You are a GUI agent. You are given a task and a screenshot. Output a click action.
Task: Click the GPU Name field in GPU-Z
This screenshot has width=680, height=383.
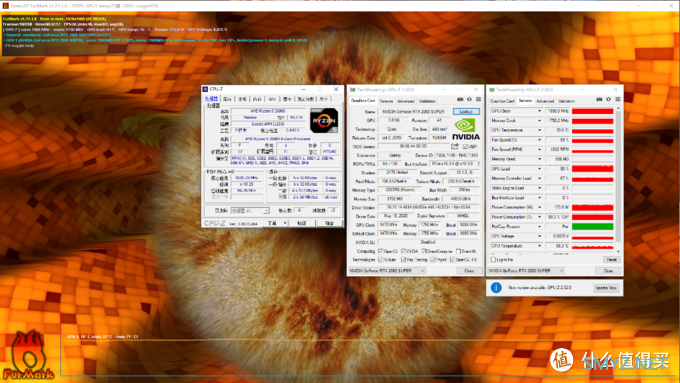(x=414, y=111)
